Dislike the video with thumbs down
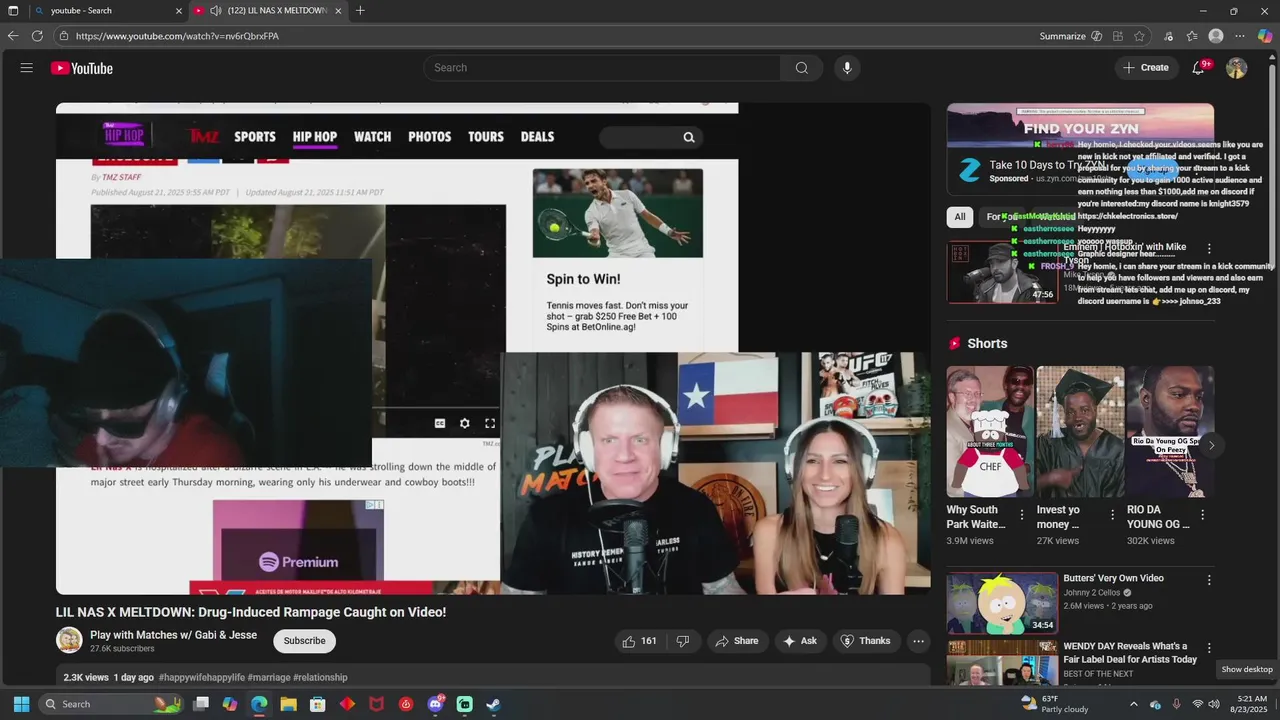The width and height of the screenshot is (1280, 720). point(683,641)
